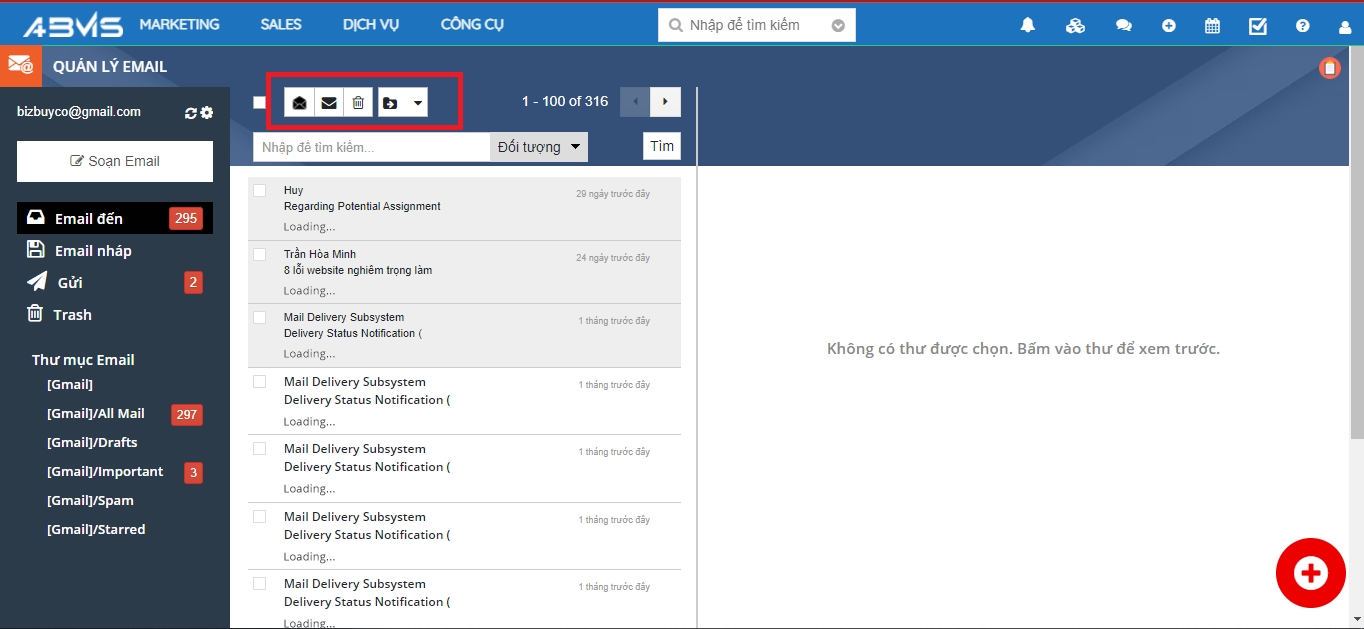Click the mark-as-read open envelope icon
Screen dimensions: 1364x629
click(x=299, y=103)
